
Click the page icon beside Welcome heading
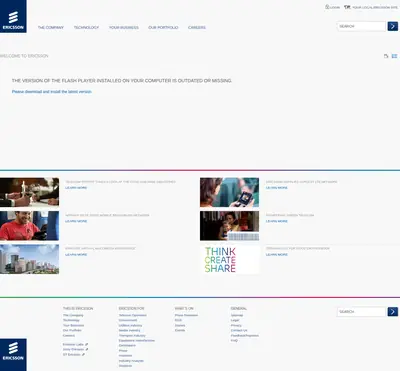pyautogui.click(x=386, y=56)
